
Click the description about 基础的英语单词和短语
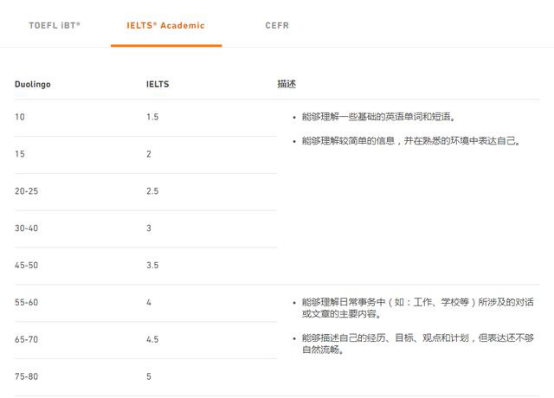(378, 117)
